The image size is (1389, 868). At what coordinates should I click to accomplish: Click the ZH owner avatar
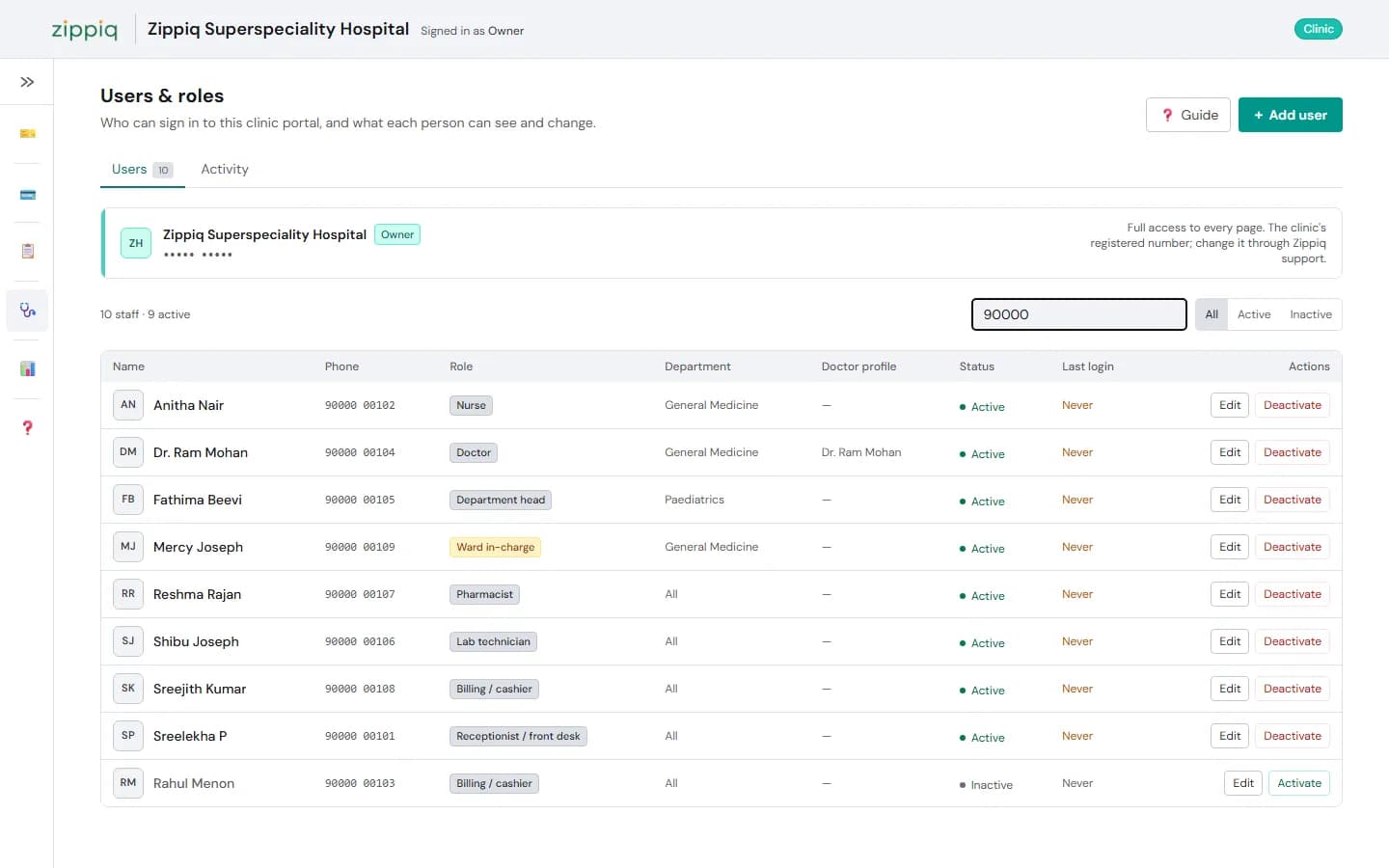(136, 243)
